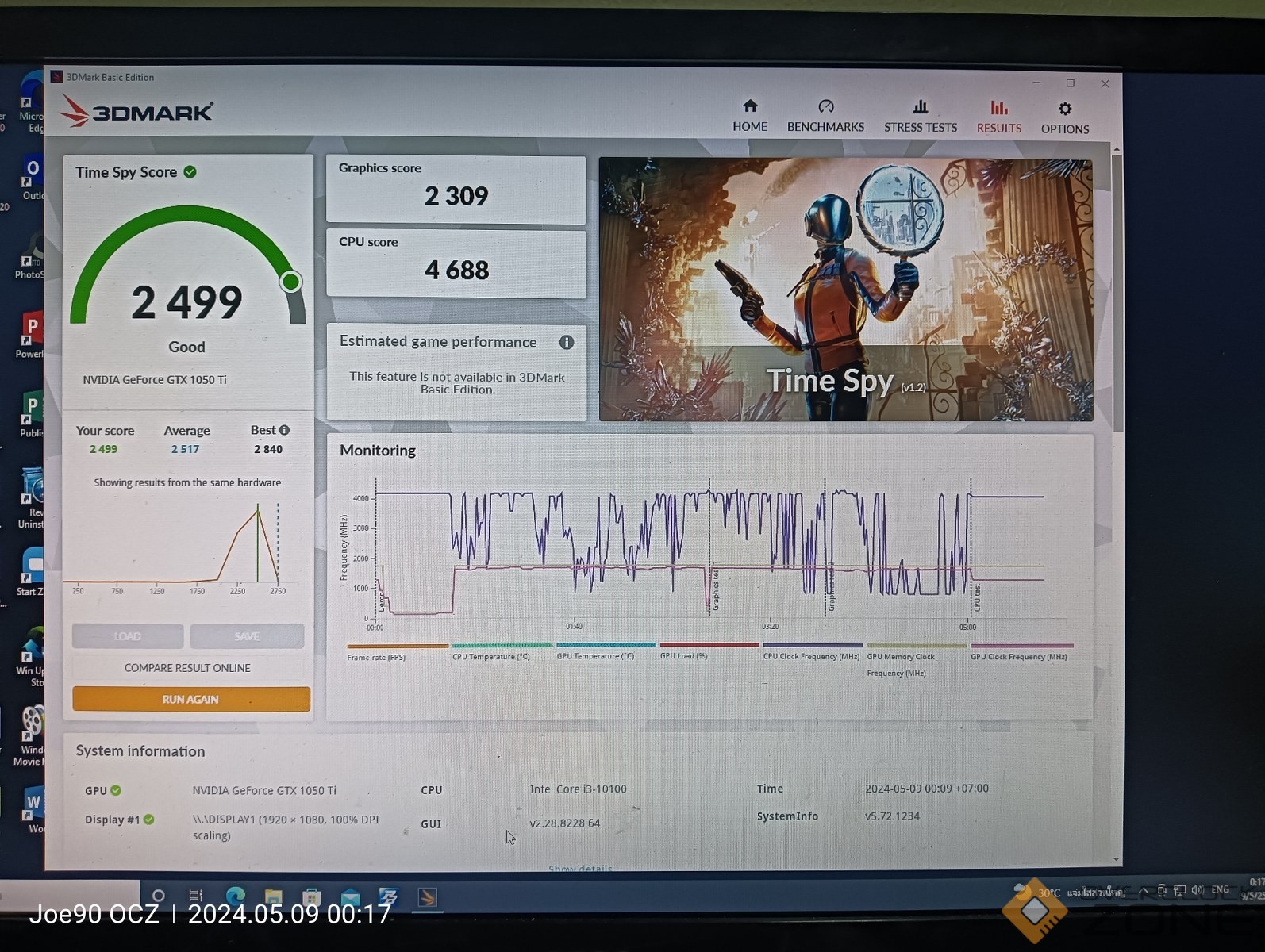1265x952 pixels.
Task: Click the Intel Core i3-10100 CPU text
Action: [578, 789]
